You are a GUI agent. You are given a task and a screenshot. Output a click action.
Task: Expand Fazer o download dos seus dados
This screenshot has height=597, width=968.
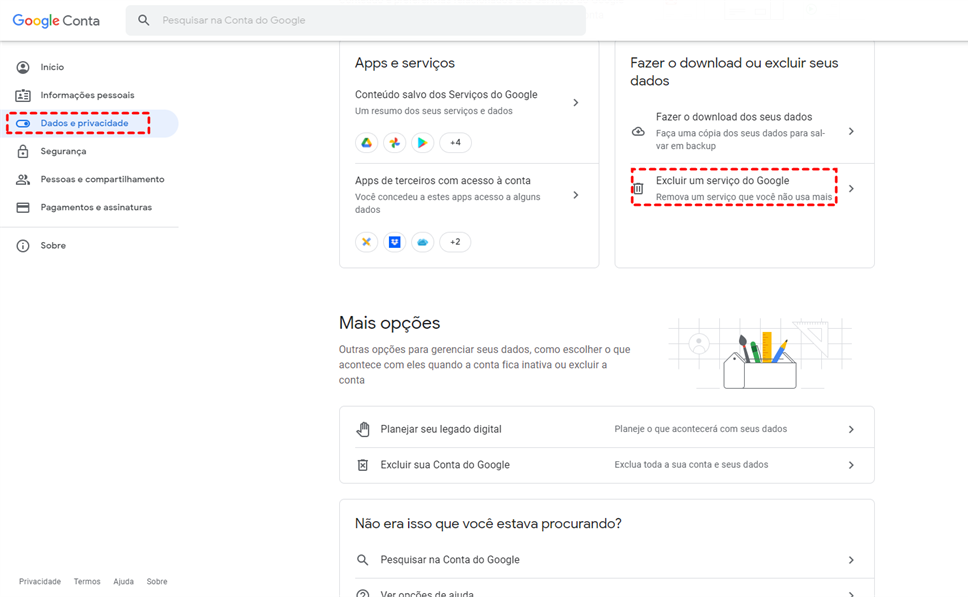[851, 132]
